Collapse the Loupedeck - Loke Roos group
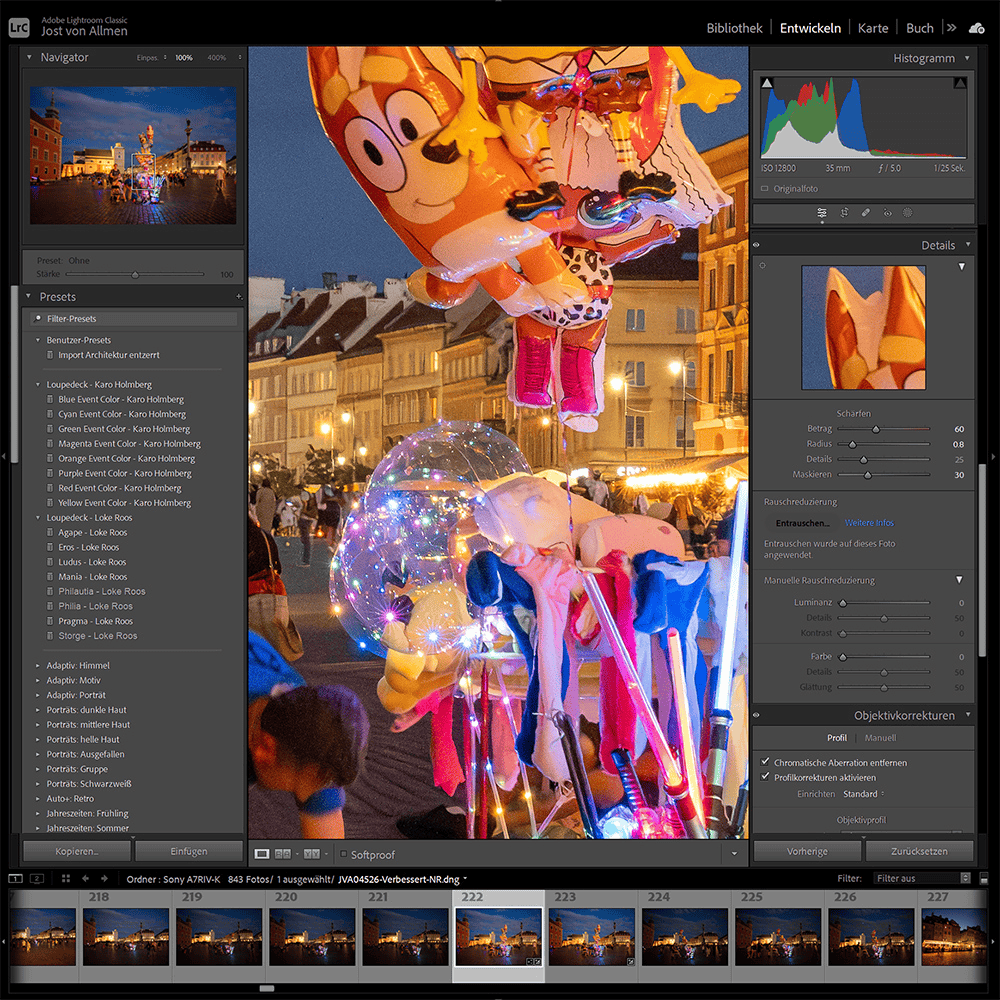The height and width of the screenshot is (1000, 1000). click(38, 517)
